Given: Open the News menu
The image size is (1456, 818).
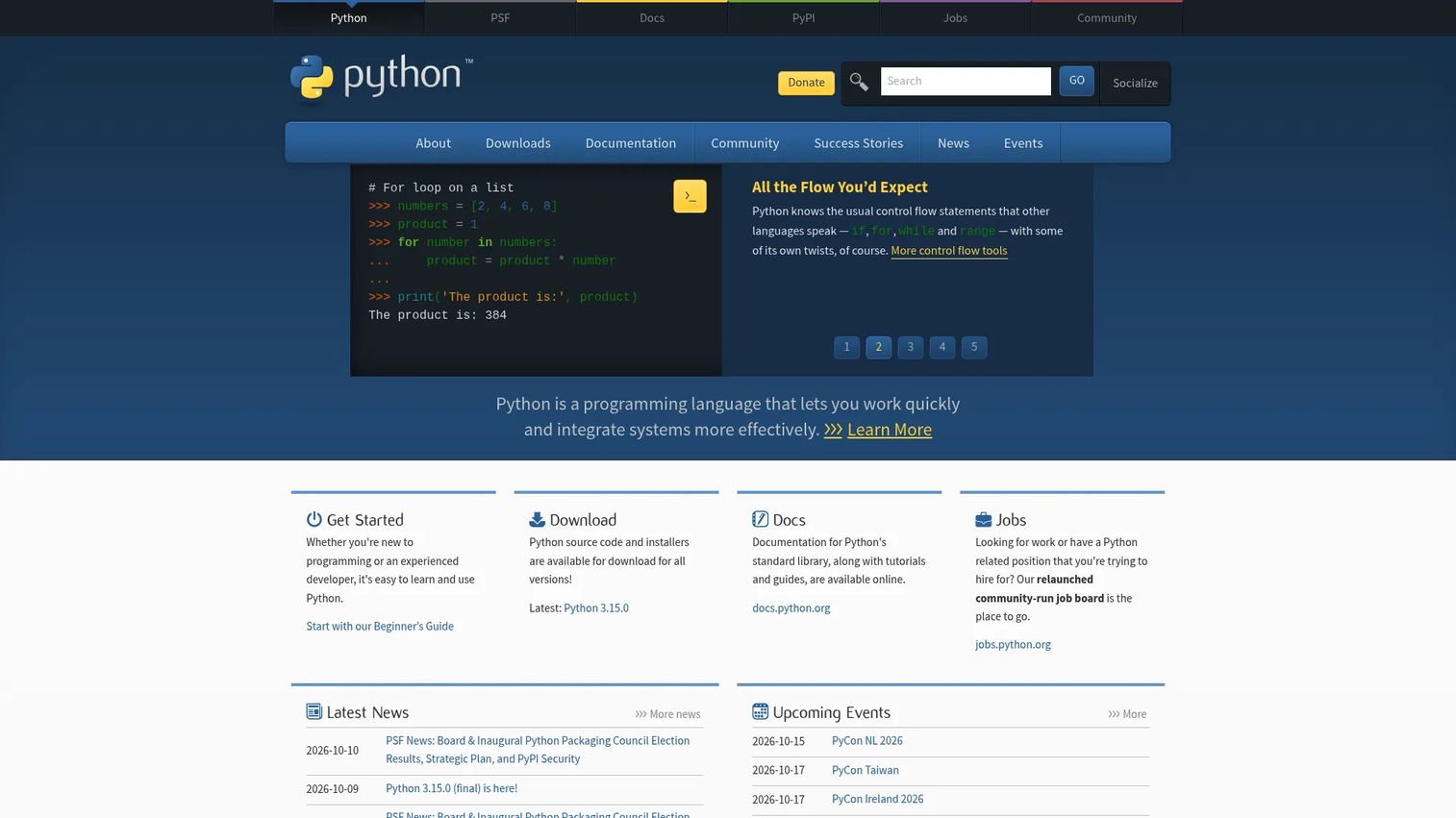Looking at the screenshot, I should (953, 143).
